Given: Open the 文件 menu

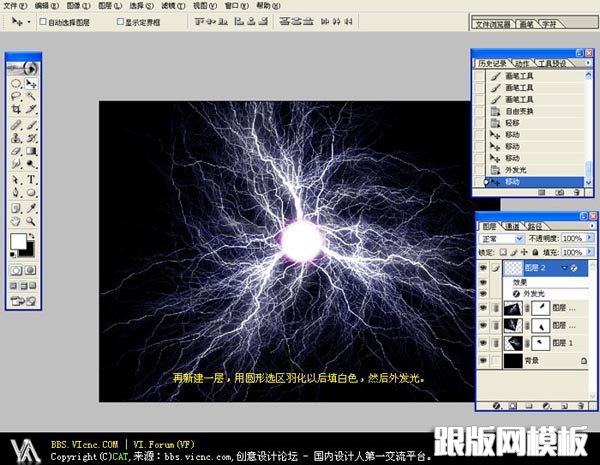Looking at the screenshot, I should click(15, 5).
